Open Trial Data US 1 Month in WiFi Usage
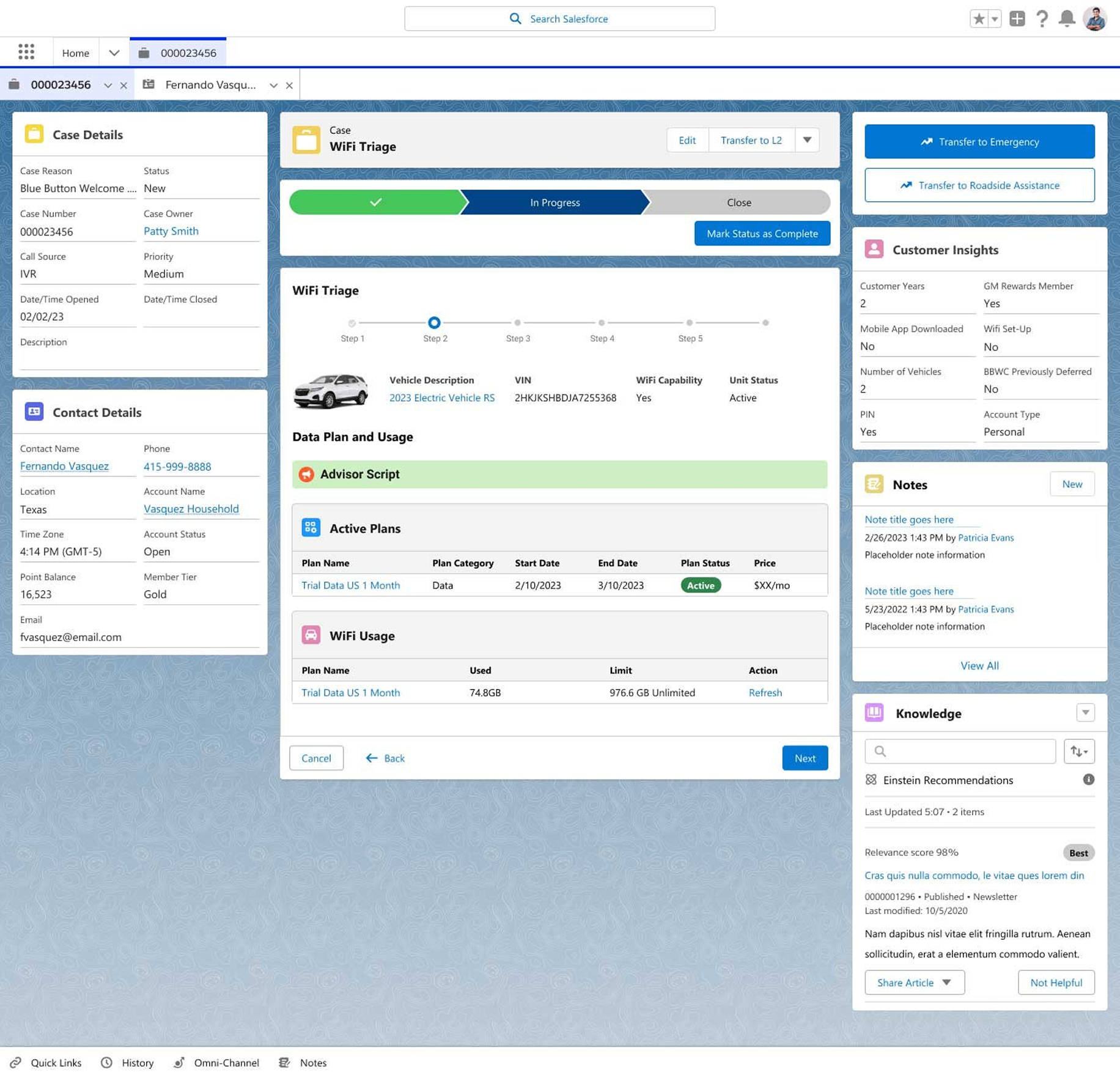Screen dimensions: 1120x1078 click(350, 692)
